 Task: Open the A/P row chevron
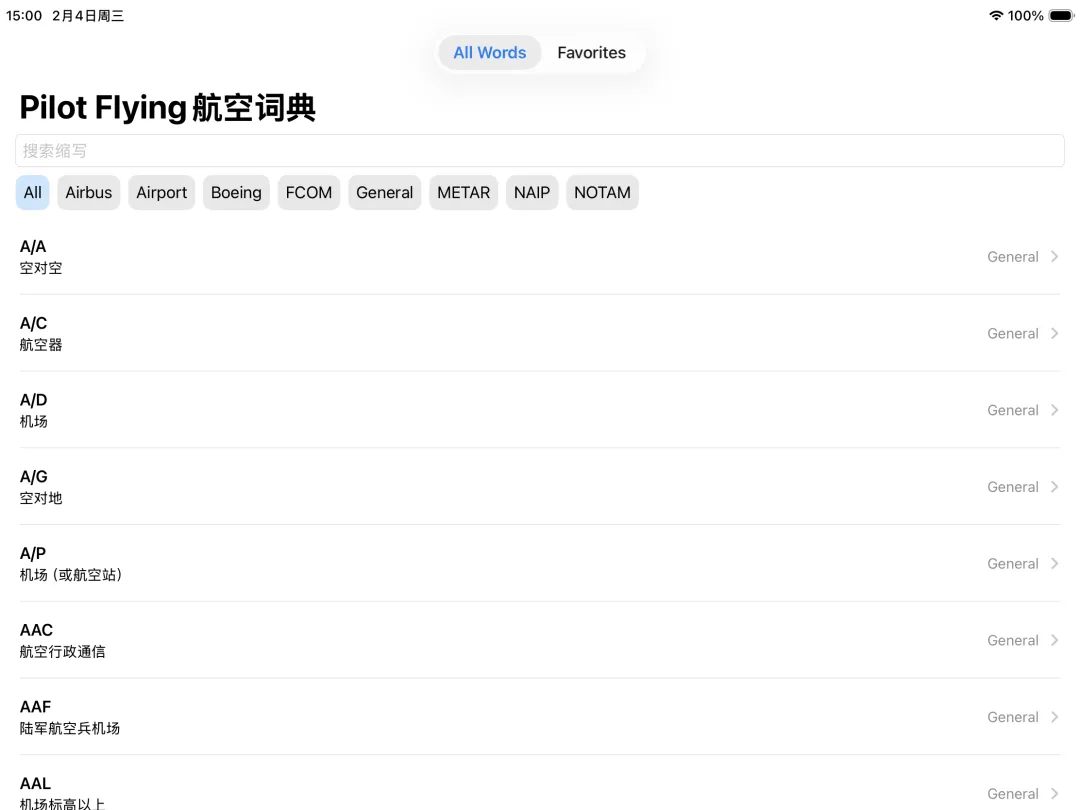pyautogui.click(x=1055, y=563)
